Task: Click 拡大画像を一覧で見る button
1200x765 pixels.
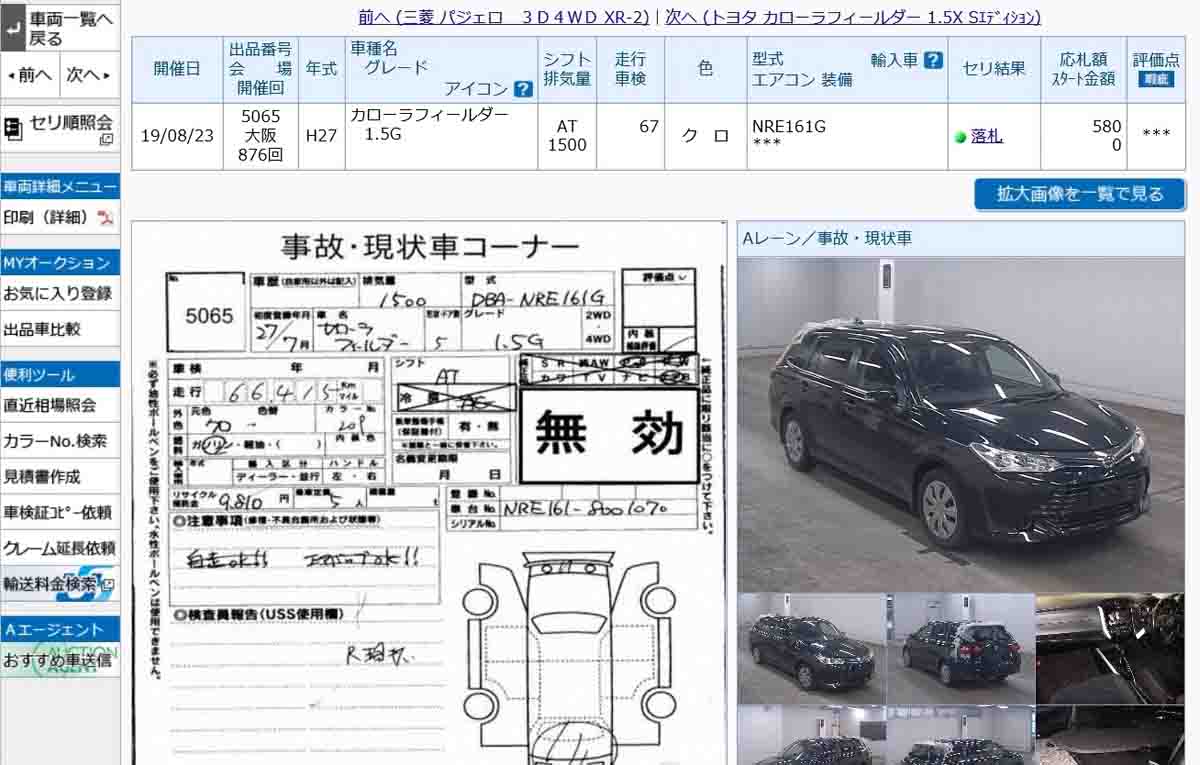Action: (x=1080, y=194)
